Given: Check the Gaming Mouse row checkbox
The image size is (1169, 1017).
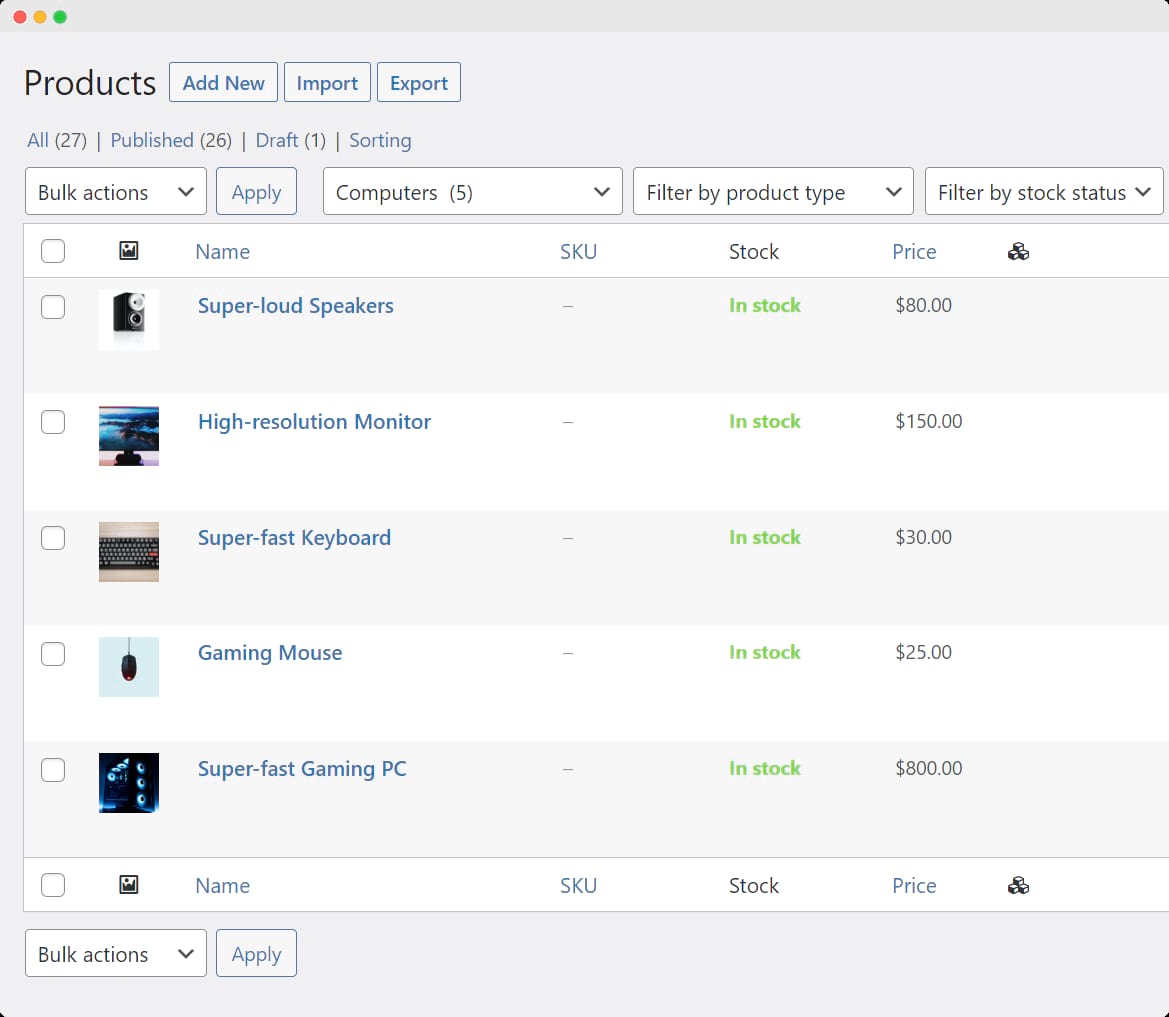Looking at the screenshot, I should pyautogui.click(x=52, y=653).
